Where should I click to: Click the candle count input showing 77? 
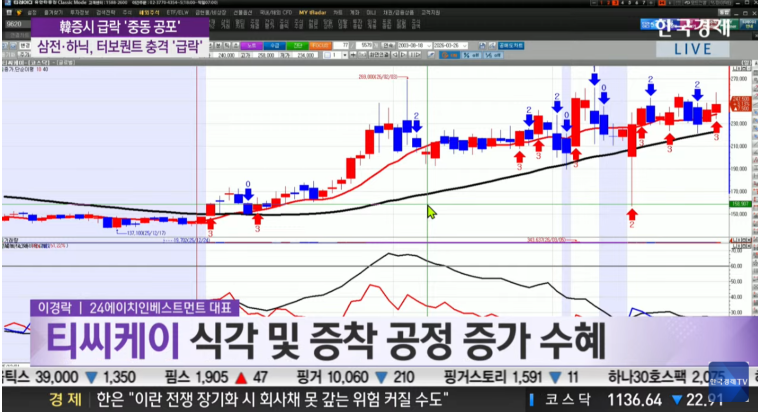(346, 45)
